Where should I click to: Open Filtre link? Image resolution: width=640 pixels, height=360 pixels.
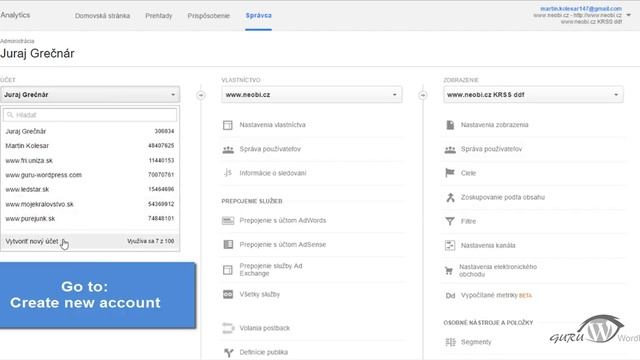pyautogui.click(x=469, y=221)
